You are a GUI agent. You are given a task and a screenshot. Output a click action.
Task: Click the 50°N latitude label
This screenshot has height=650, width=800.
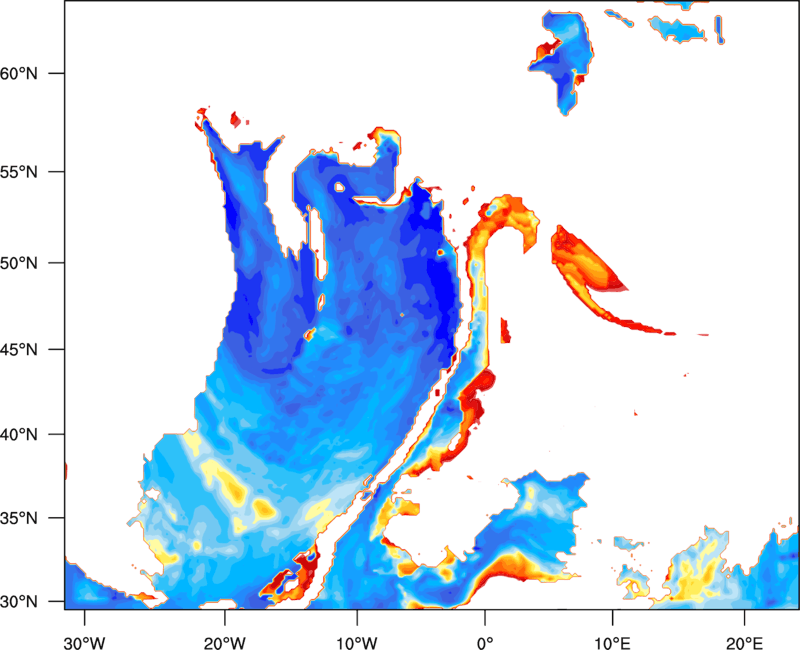19,263
